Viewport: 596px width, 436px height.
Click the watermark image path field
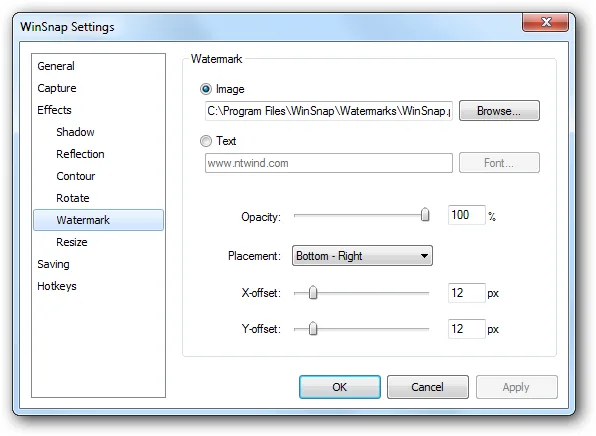coord(329,111)
